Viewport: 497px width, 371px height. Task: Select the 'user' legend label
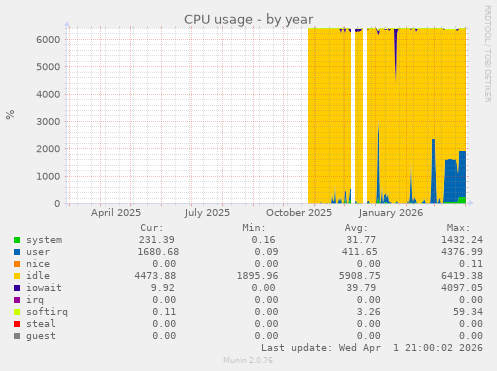(x=38, y=252)
